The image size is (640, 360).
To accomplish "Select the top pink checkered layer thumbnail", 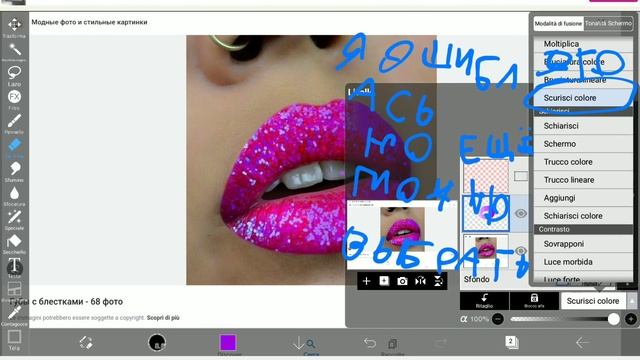I will [486, 176].
